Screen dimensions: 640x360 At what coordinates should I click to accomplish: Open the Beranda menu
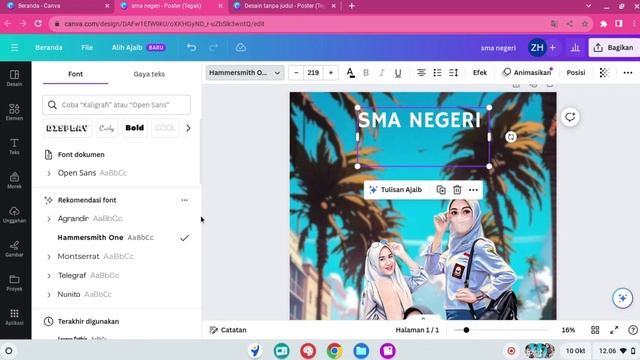point(49,48)
